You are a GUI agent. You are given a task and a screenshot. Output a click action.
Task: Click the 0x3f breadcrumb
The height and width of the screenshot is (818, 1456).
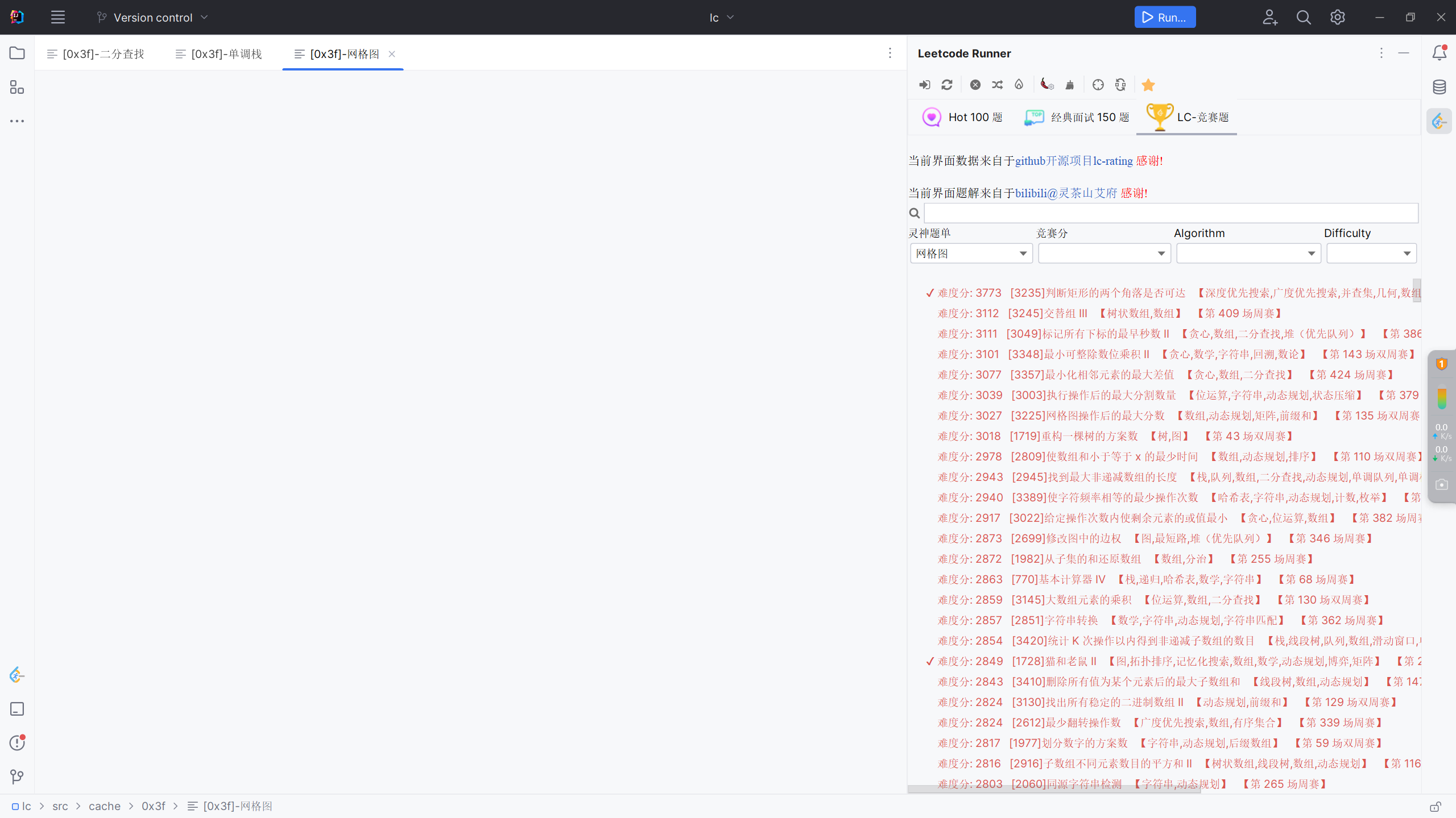(x=154, y=806)
